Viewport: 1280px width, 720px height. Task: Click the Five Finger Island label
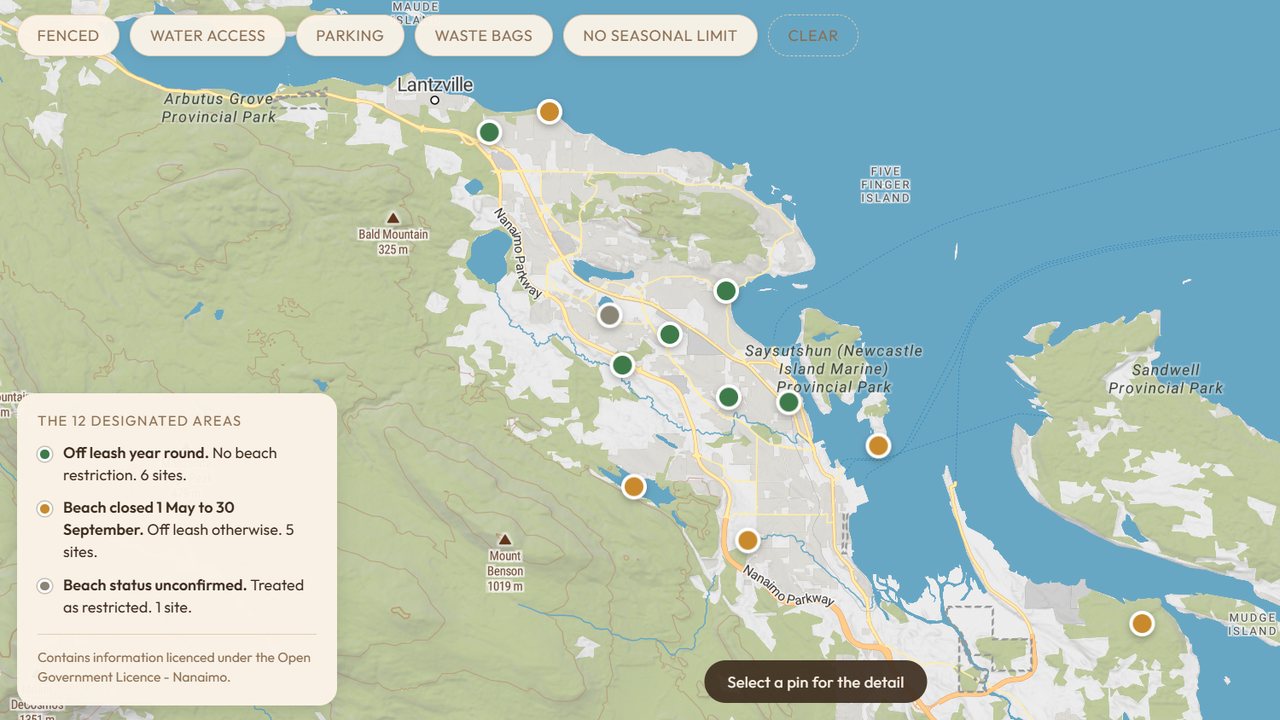[885, 185]
